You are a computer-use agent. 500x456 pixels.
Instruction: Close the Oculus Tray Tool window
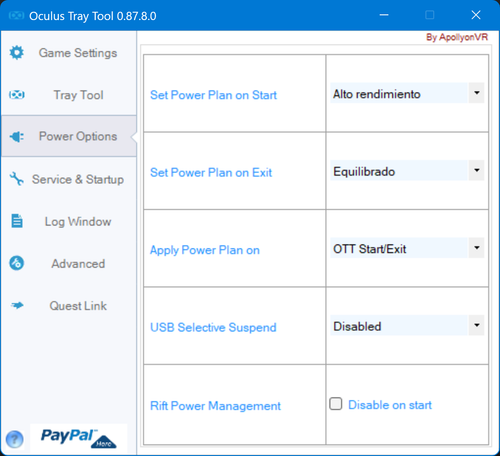(476, 15)
